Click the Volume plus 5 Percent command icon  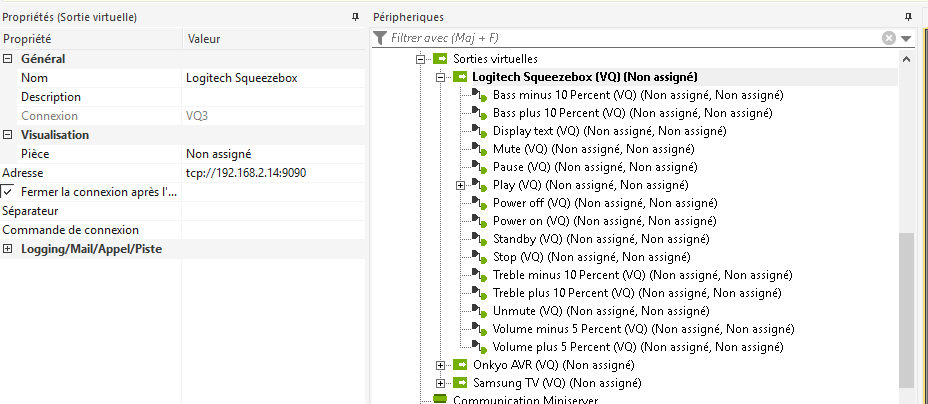pyautogui.click(x=479, y=347)
